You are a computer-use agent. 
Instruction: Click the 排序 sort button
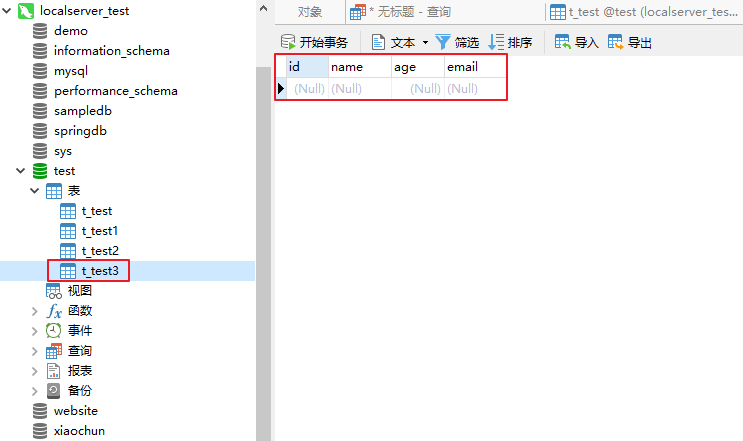[x=510, y=42]
